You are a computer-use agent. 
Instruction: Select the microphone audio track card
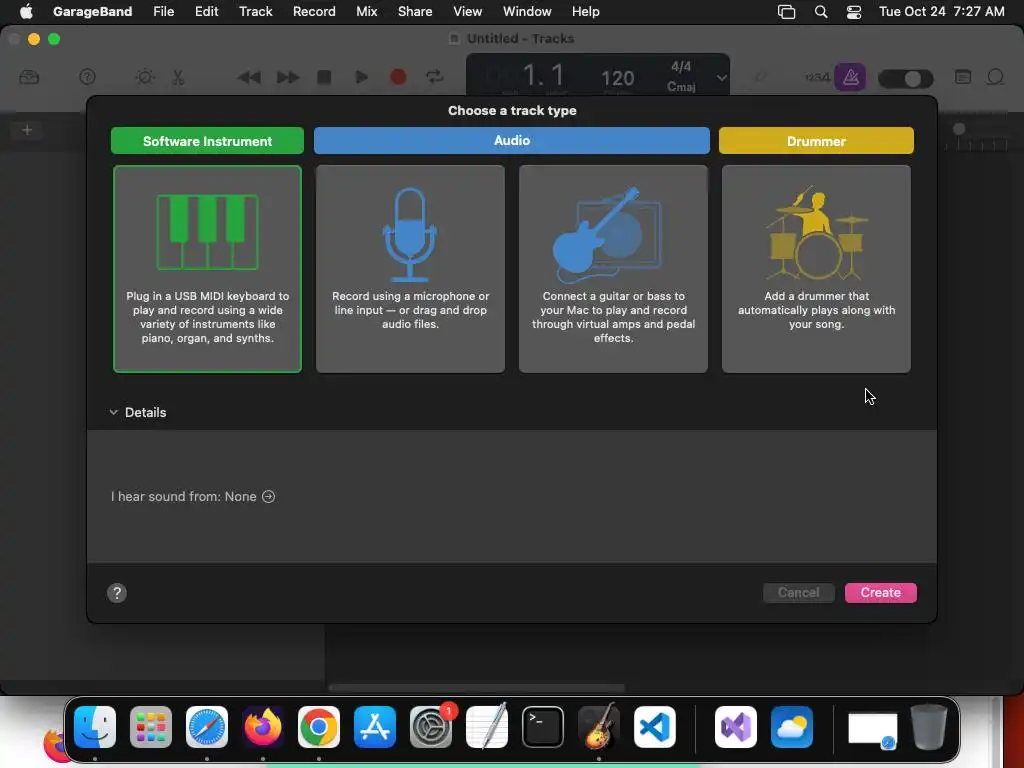tap(410, 268)
